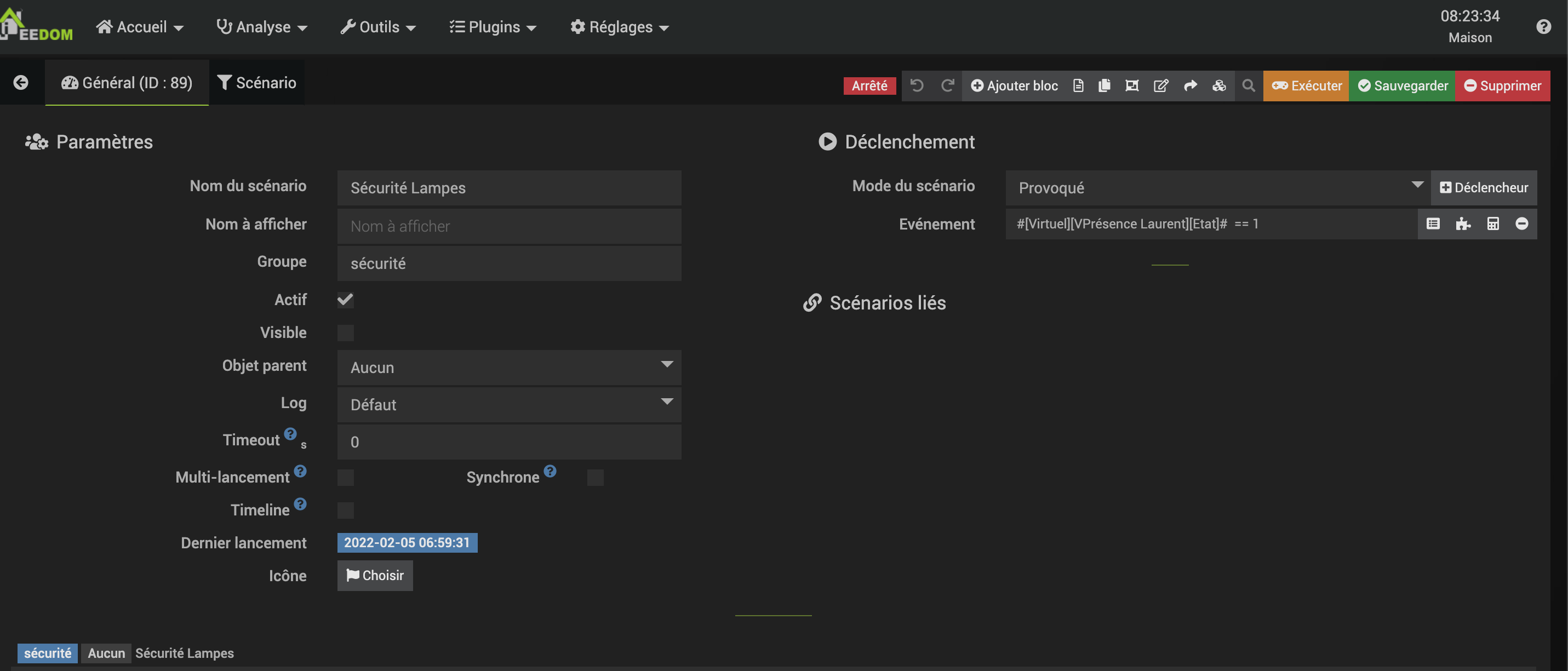Expand the Log dropdown set to Défaut
Image resolution: width=1568 pixels, height=671 pixels.
click(x=509, y=405)
